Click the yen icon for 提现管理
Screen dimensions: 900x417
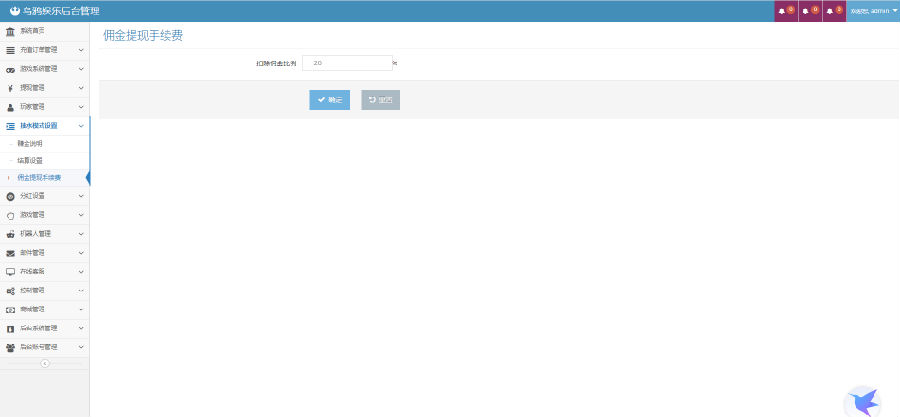pos(10,88)
